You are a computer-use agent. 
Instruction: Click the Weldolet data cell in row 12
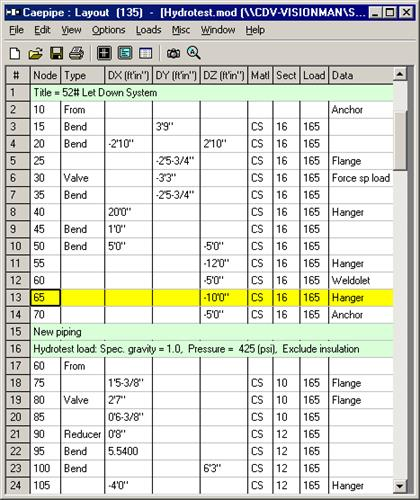click(x=361, y=280)
